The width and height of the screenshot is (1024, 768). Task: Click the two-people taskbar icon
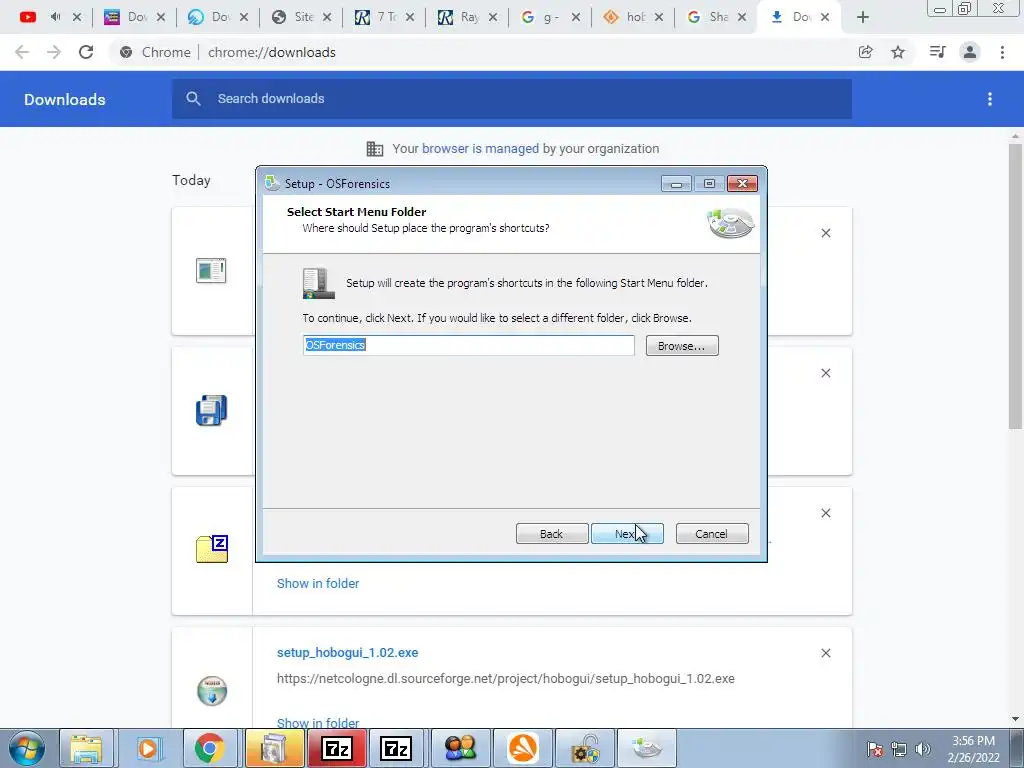[x=460, y=748]
